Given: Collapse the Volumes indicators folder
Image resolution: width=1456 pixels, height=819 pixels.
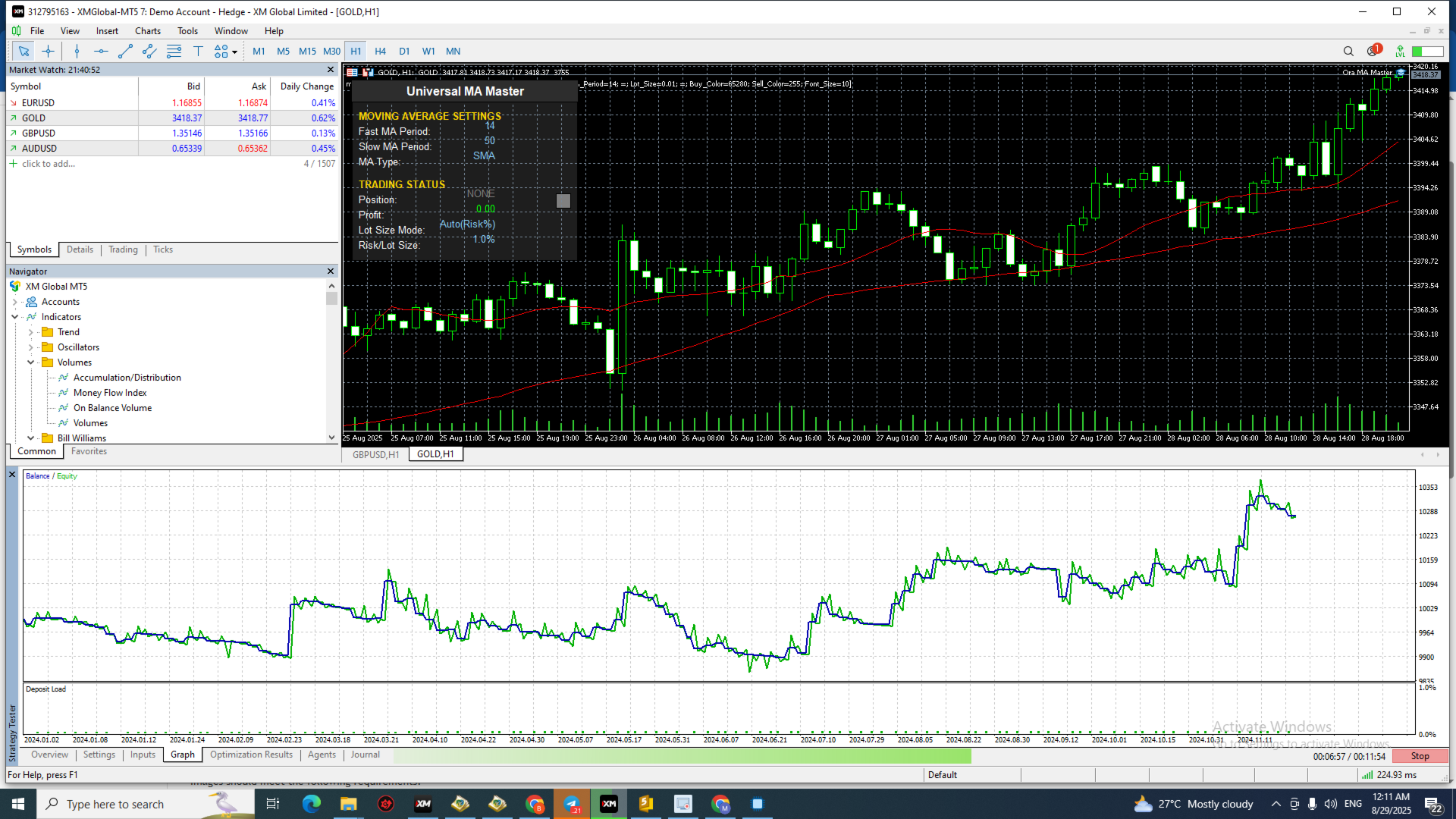Looking at the screenshot, I should [30, 362].
